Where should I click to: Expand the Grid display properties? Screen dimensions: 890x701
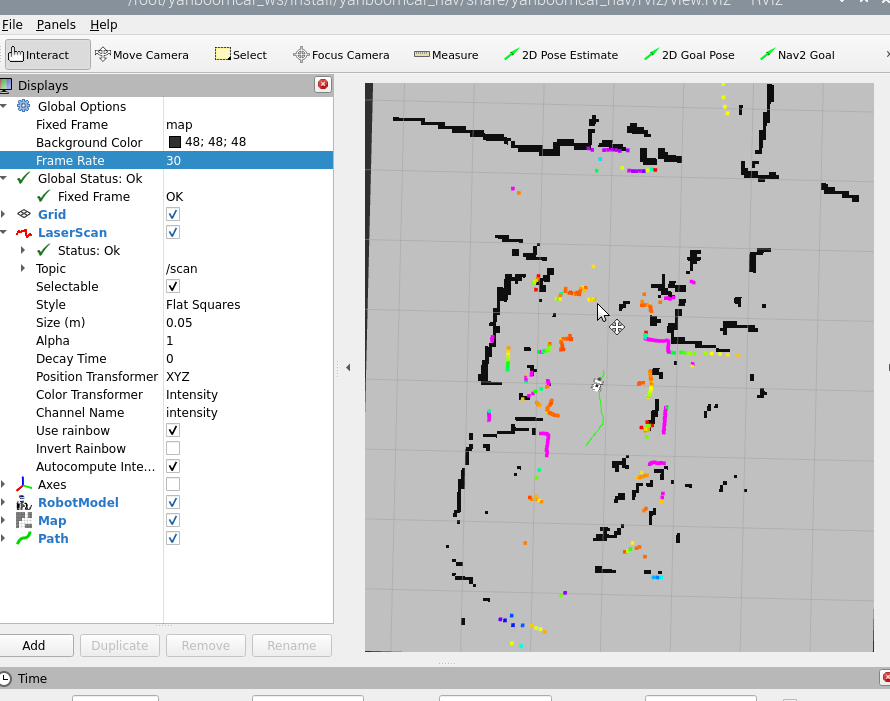(3, 214)
